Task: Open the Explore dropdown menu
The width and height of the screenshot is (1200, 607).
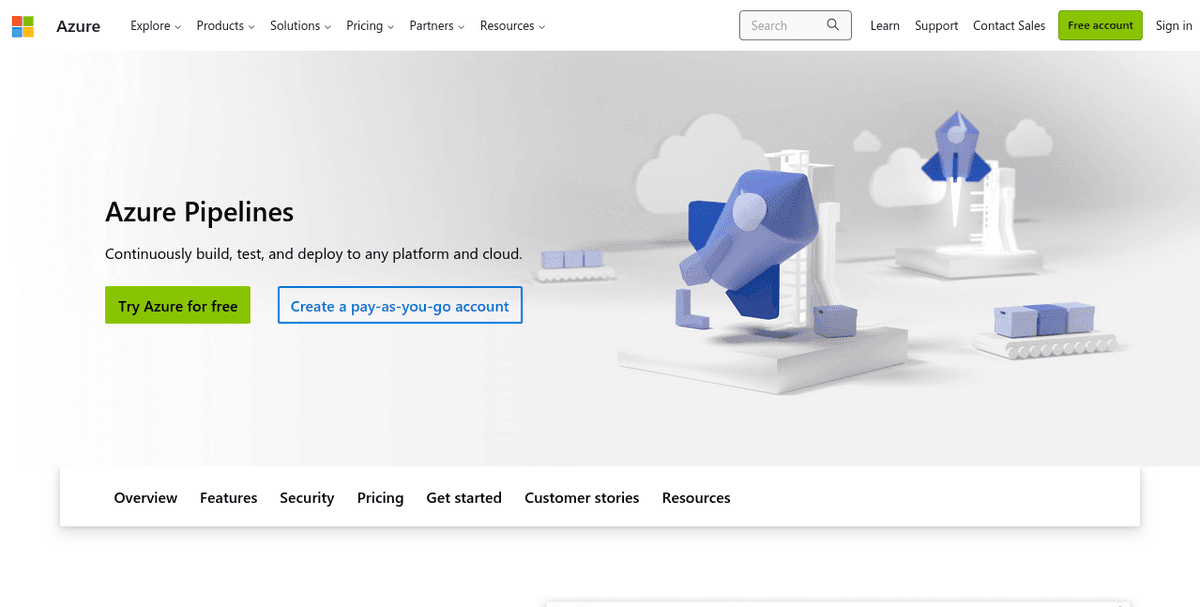Action: [x=155, y=26]
